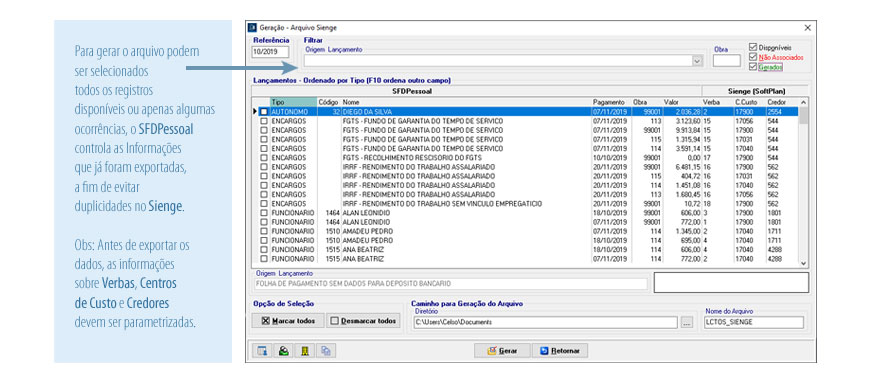Viewport: 880px width, 382px height.
Task: Click the Obra column header in grid
Action: [x=647, y=103]
